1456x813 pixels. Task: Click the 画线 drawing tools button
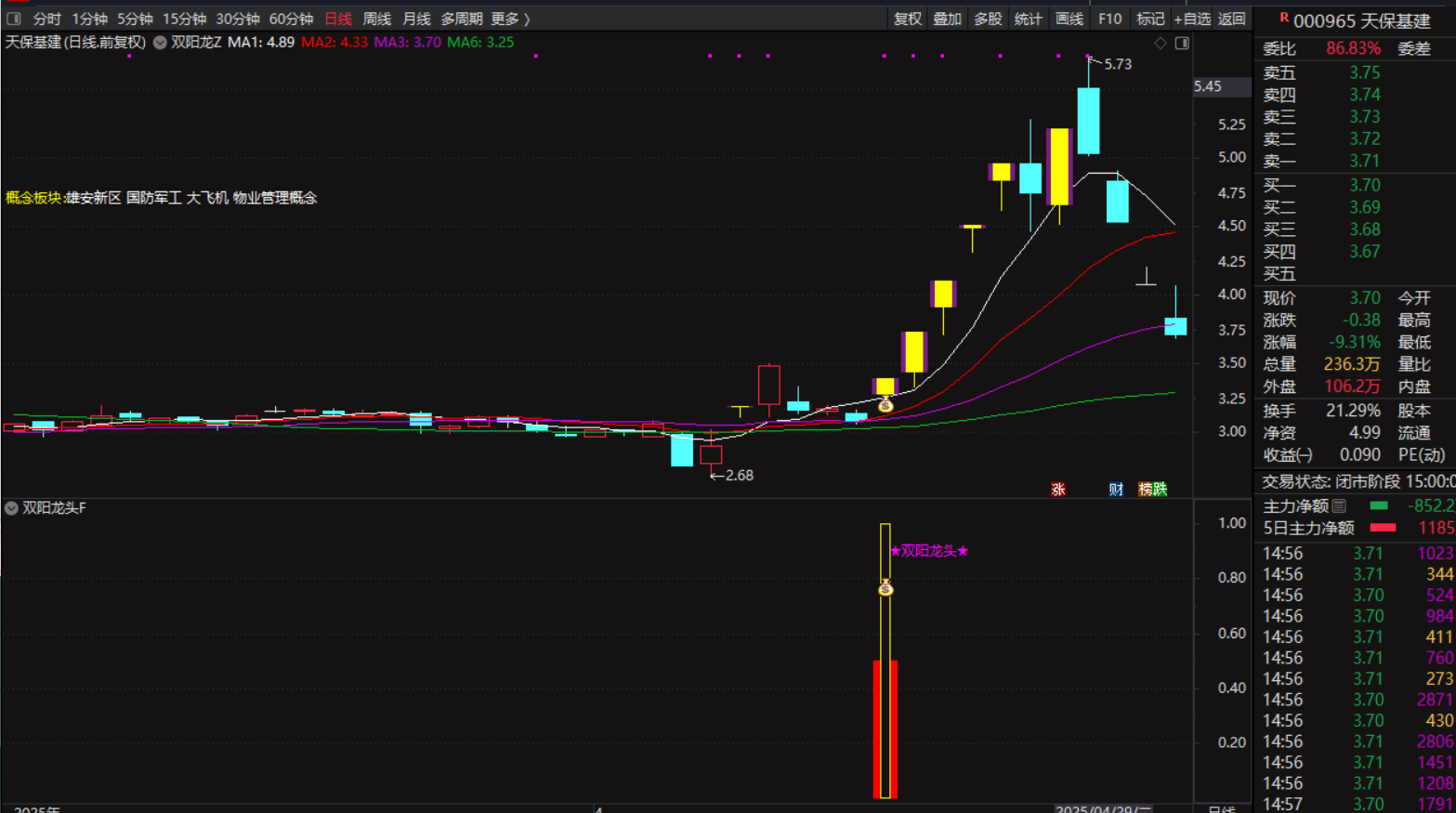point(1069,19)
